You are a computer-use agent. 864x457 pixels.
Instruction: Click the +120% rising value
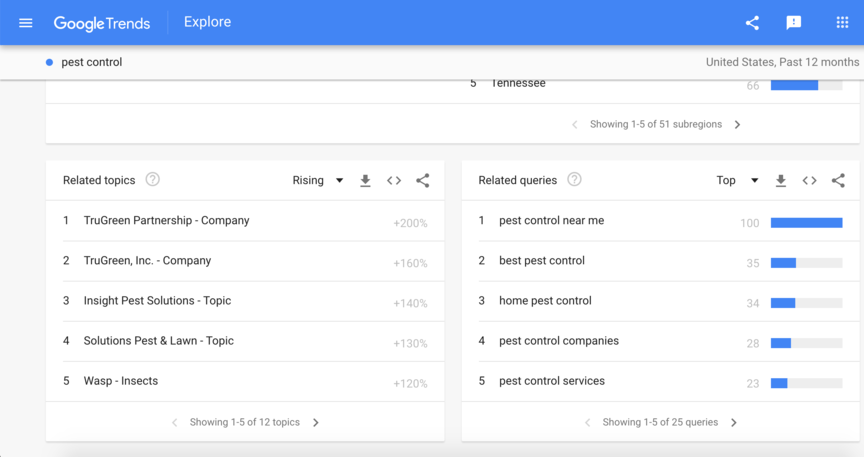(x=410, y=384)
